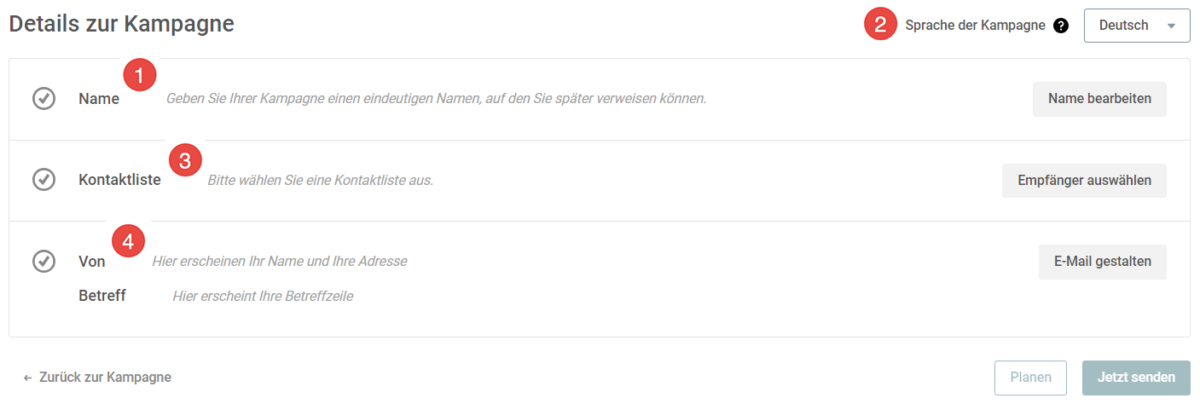
Task: Click the dropdown arrow next to Deutsch
Action: point(1171,27)
